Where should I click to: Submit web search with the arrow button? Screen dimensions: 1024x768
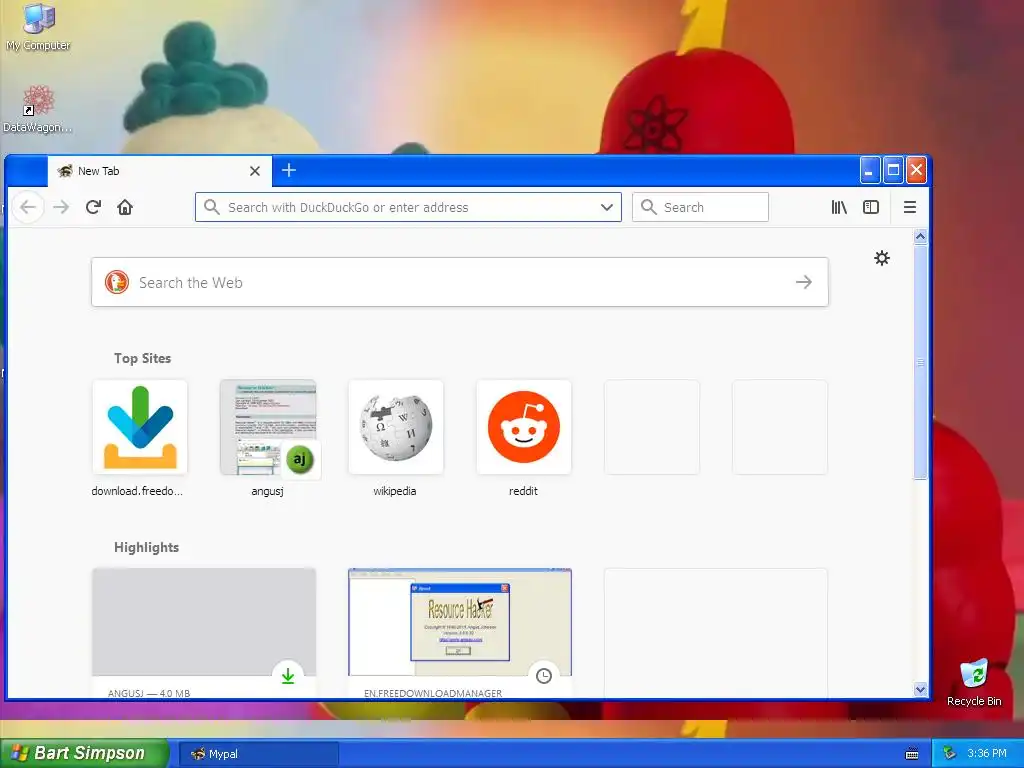804,282
